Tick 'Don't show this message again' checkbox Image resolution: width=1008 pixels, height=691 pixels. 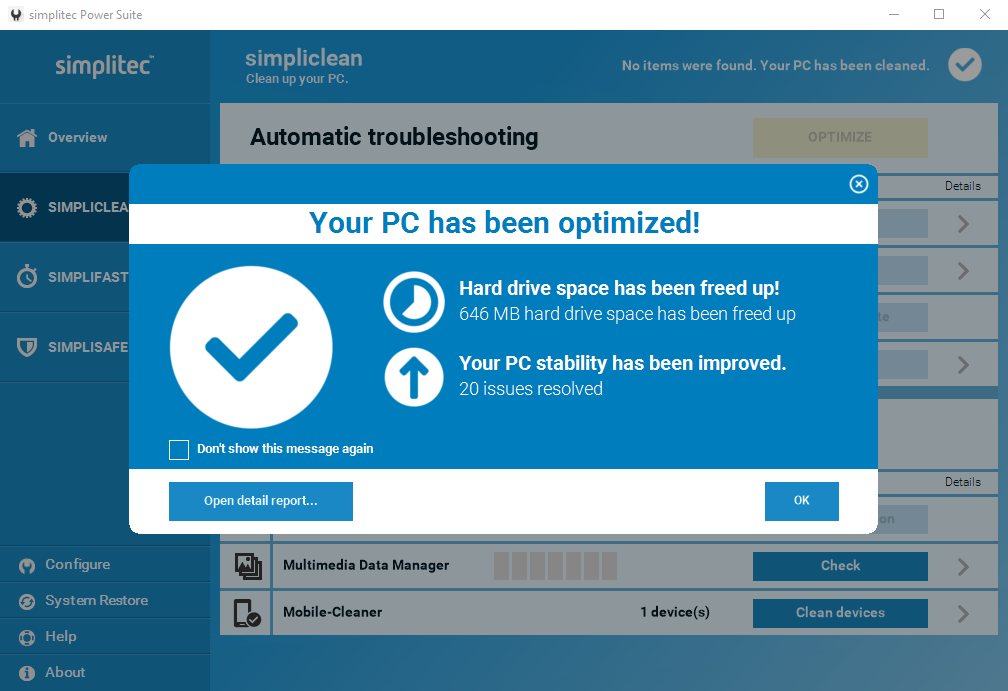click(x=179, y=449)
